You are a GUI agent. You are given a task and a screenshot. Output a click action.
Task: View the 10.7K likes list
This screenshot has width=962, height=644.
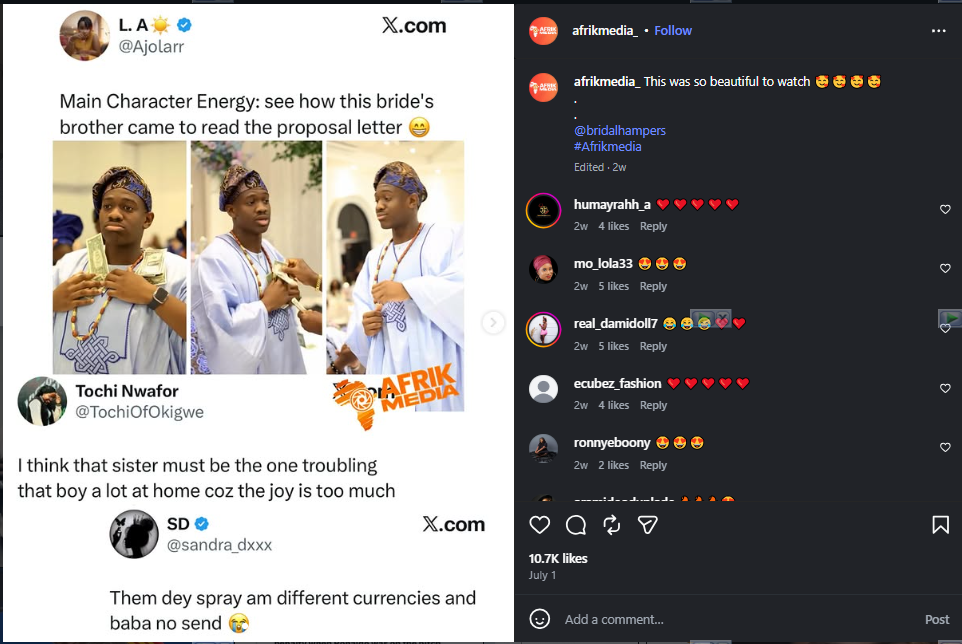(558, 559)
